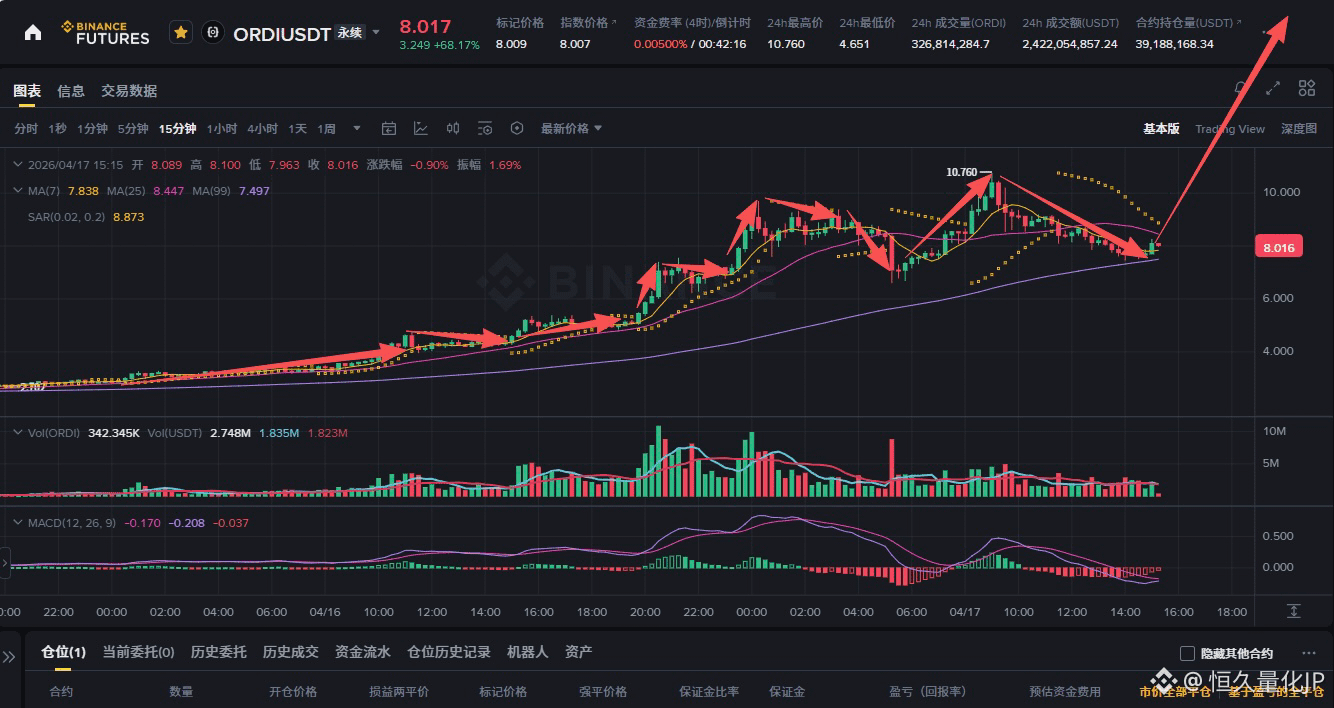The height and width of the screenshot is (708, 1334).
Task: Select the 1分钟 timeframe
Action: pos(92,128)
